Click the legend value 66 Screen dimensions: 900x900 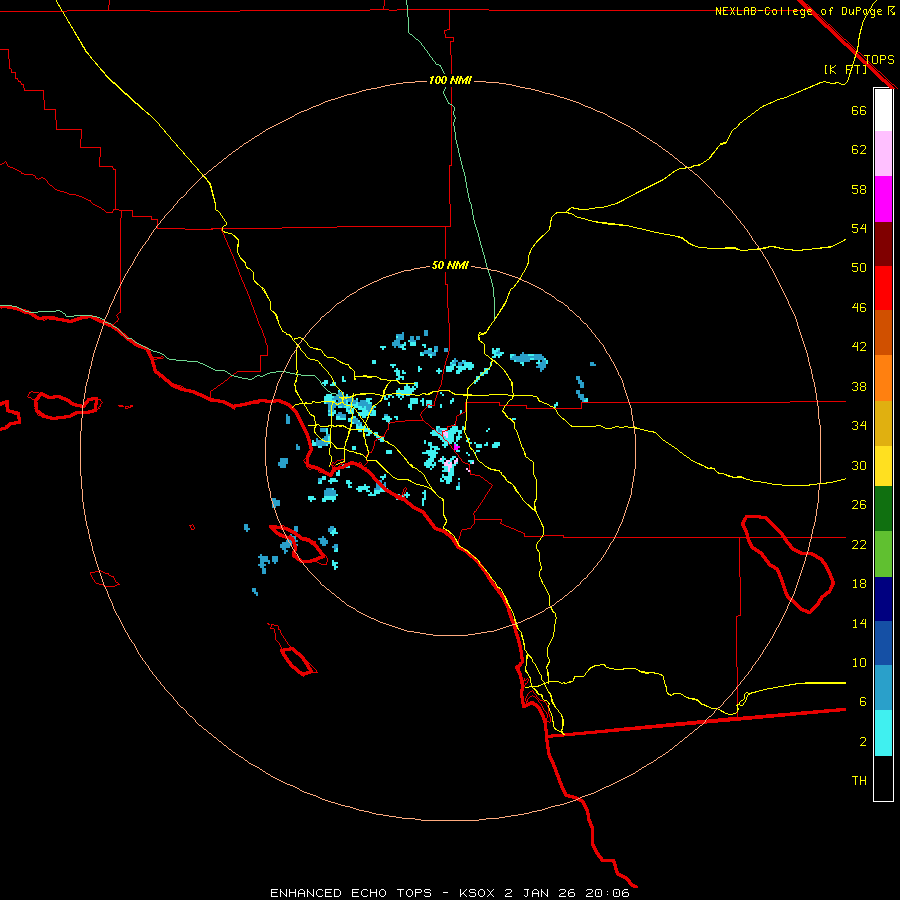[859, 110]
